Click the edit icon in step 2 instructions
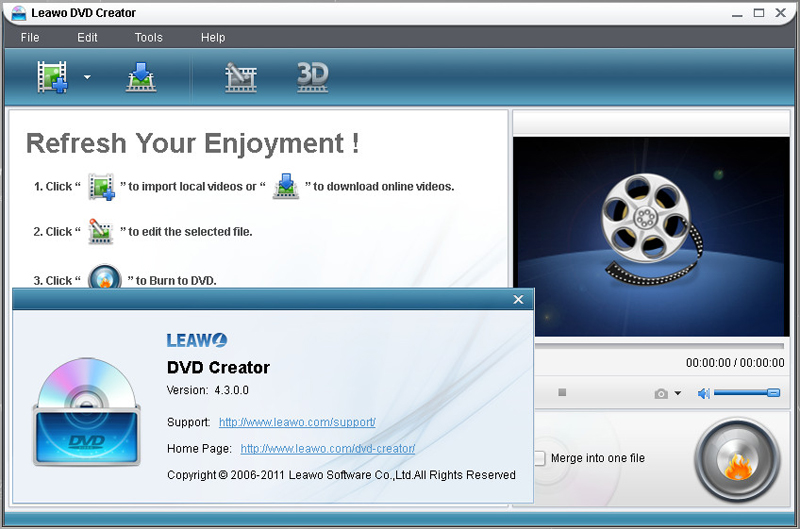 click(101, 232)
